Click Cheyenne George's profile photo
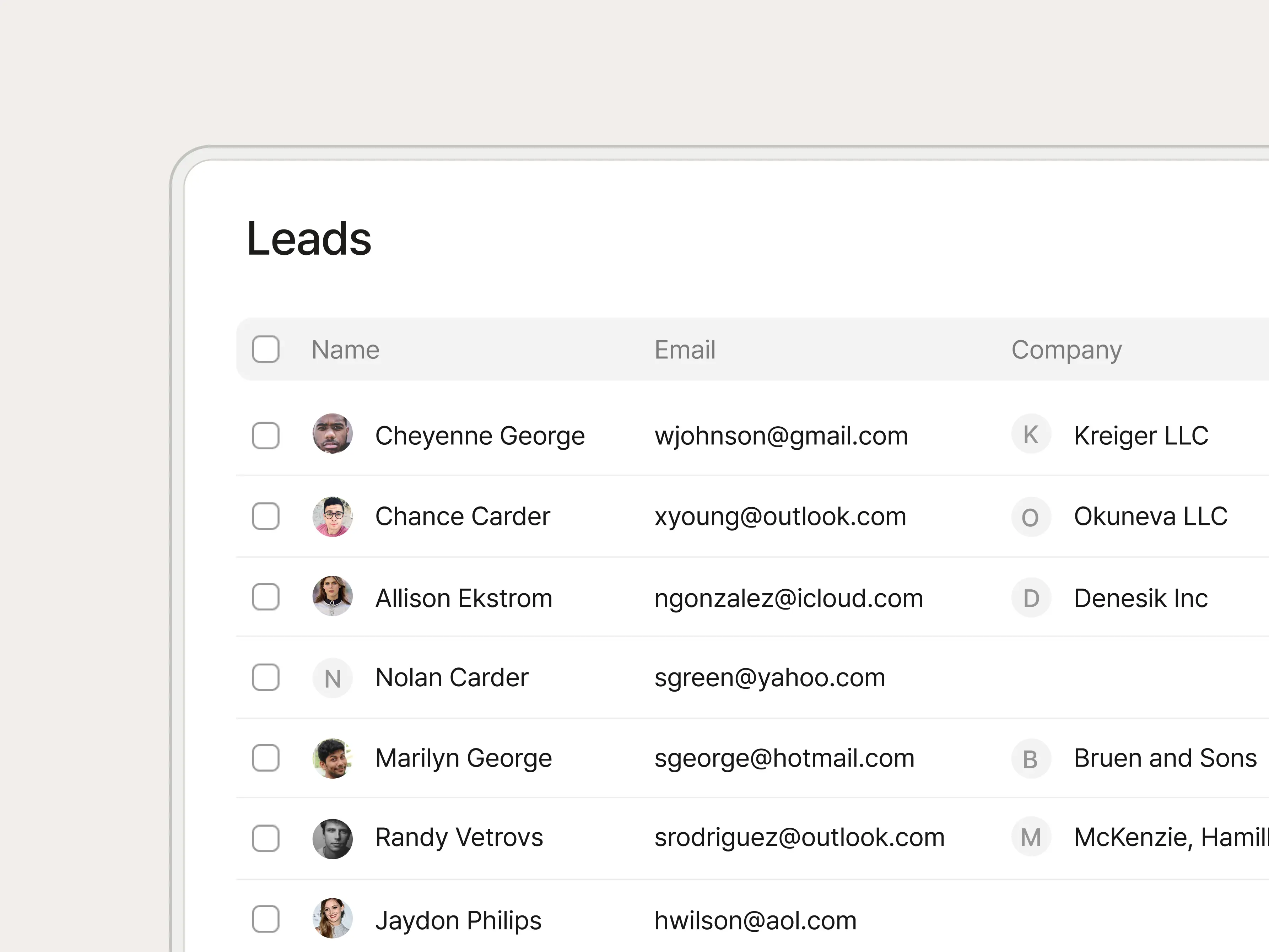 coord(332,435)
